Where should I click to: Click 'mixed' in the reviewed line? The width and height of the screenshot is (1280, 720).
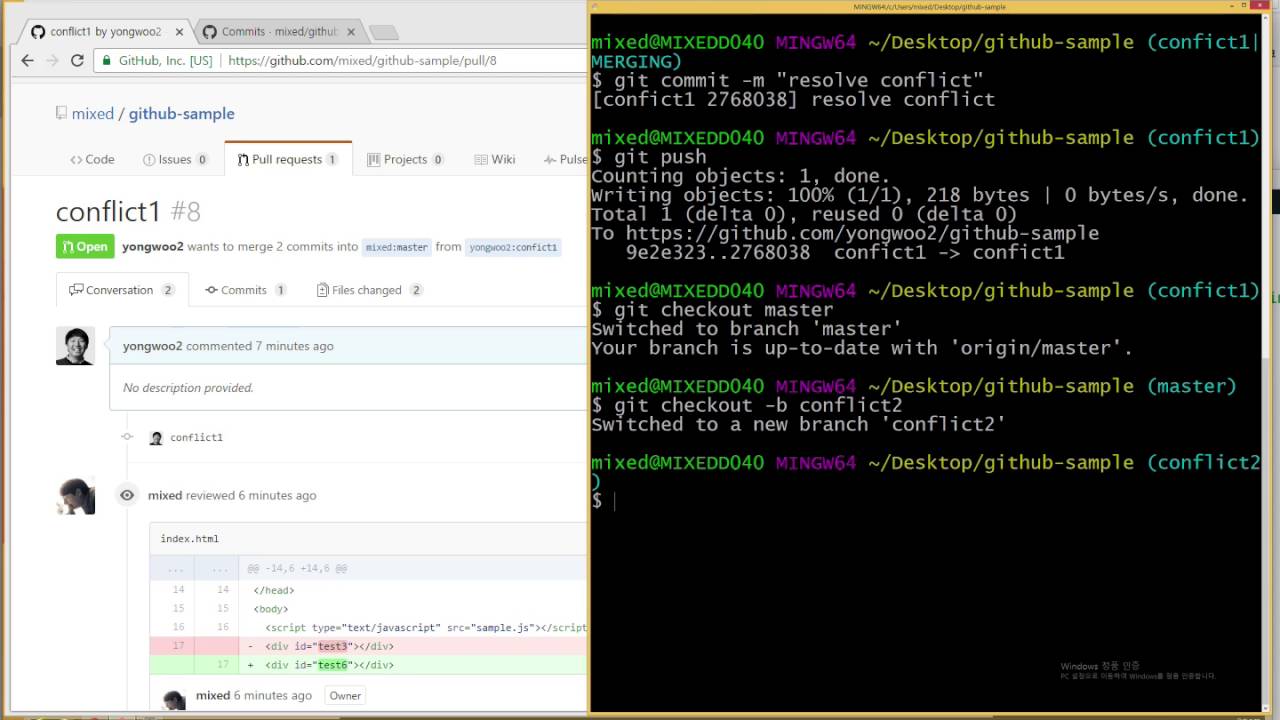point(165,495)
